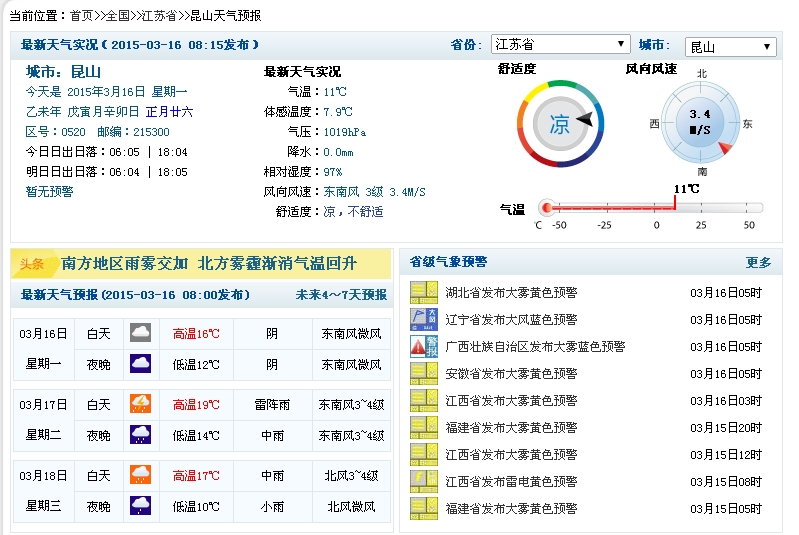Open headline 南方地区雨雾交加 北方雾霾渐消气温回升

(209, 263)
